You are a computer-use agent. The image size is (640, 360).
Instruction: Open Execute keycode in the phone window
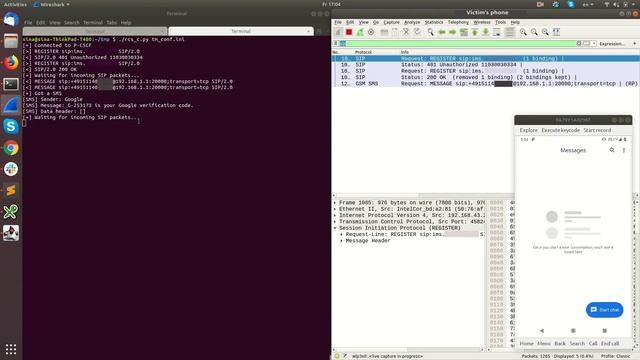(x=560, y=130)
